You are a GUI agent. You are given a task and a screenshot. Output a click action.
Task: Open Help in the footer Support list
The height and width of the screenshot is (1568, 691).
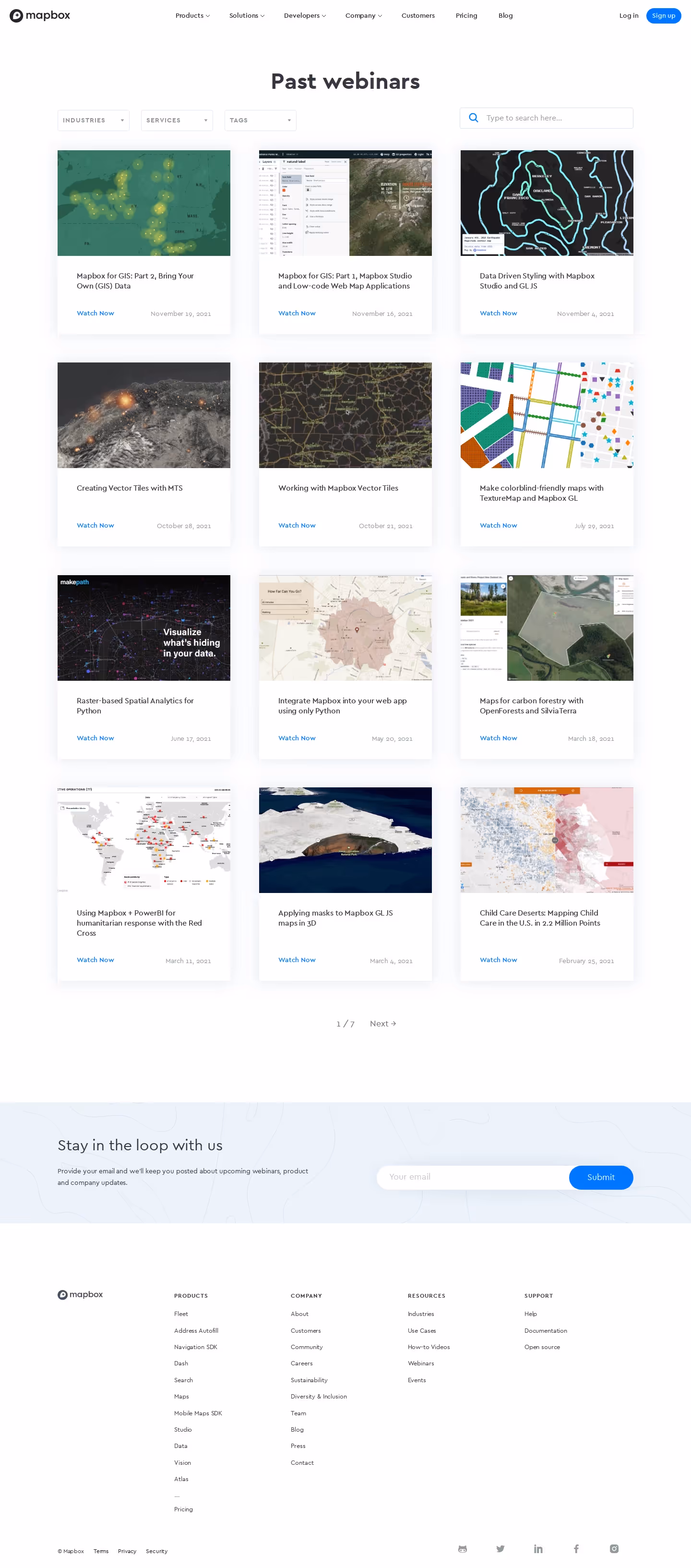point(530,1314)
